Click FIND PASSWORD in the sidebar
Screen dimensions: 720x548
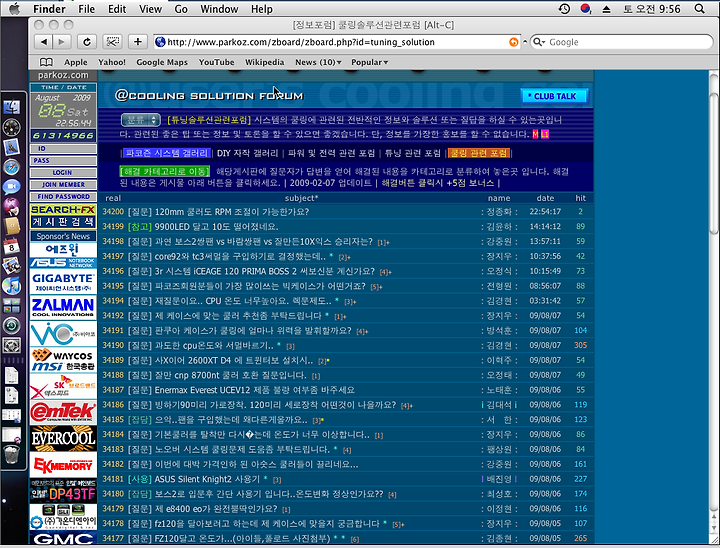[63, 196]
